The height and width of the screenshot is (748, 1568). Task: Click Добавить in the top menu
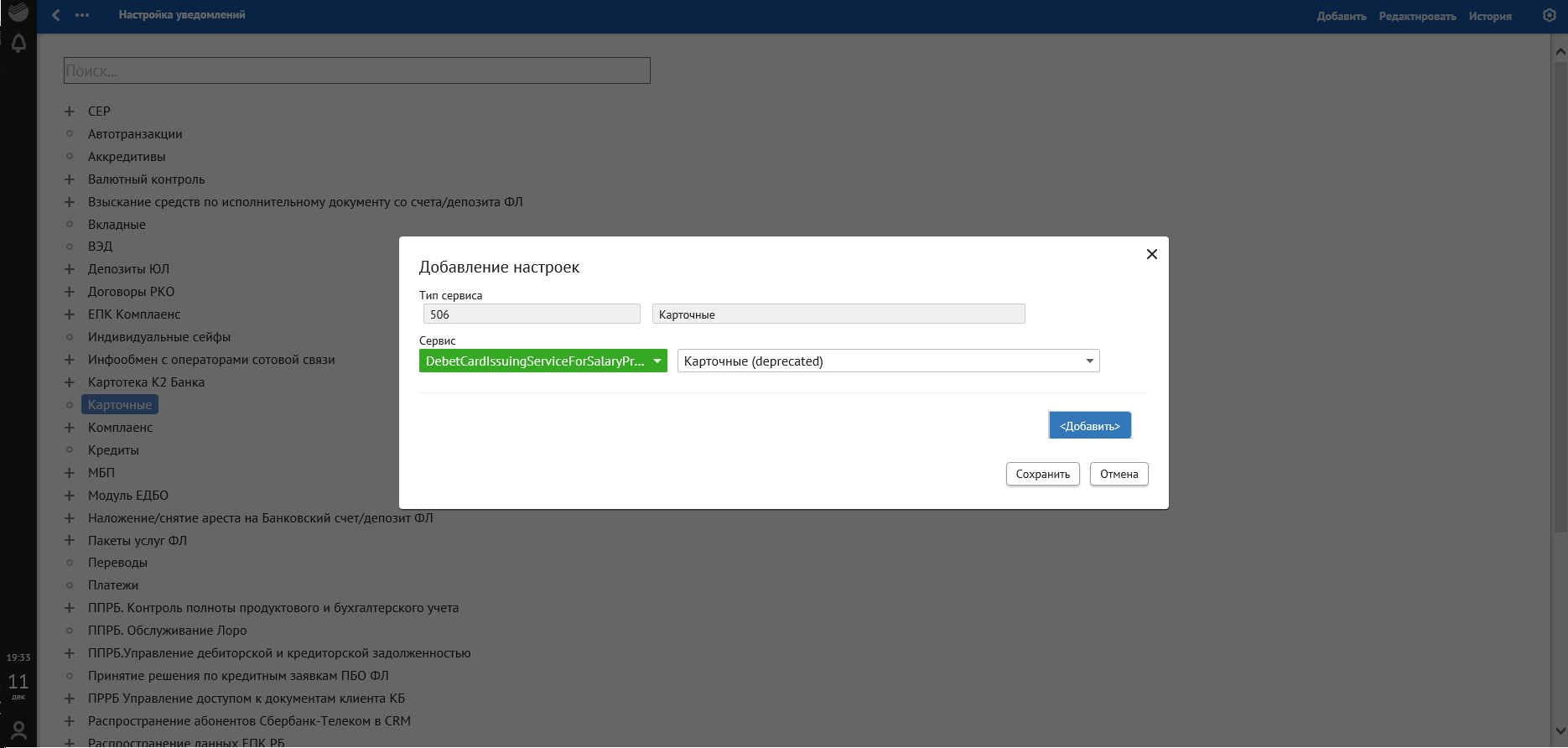tap(1341, 16)
